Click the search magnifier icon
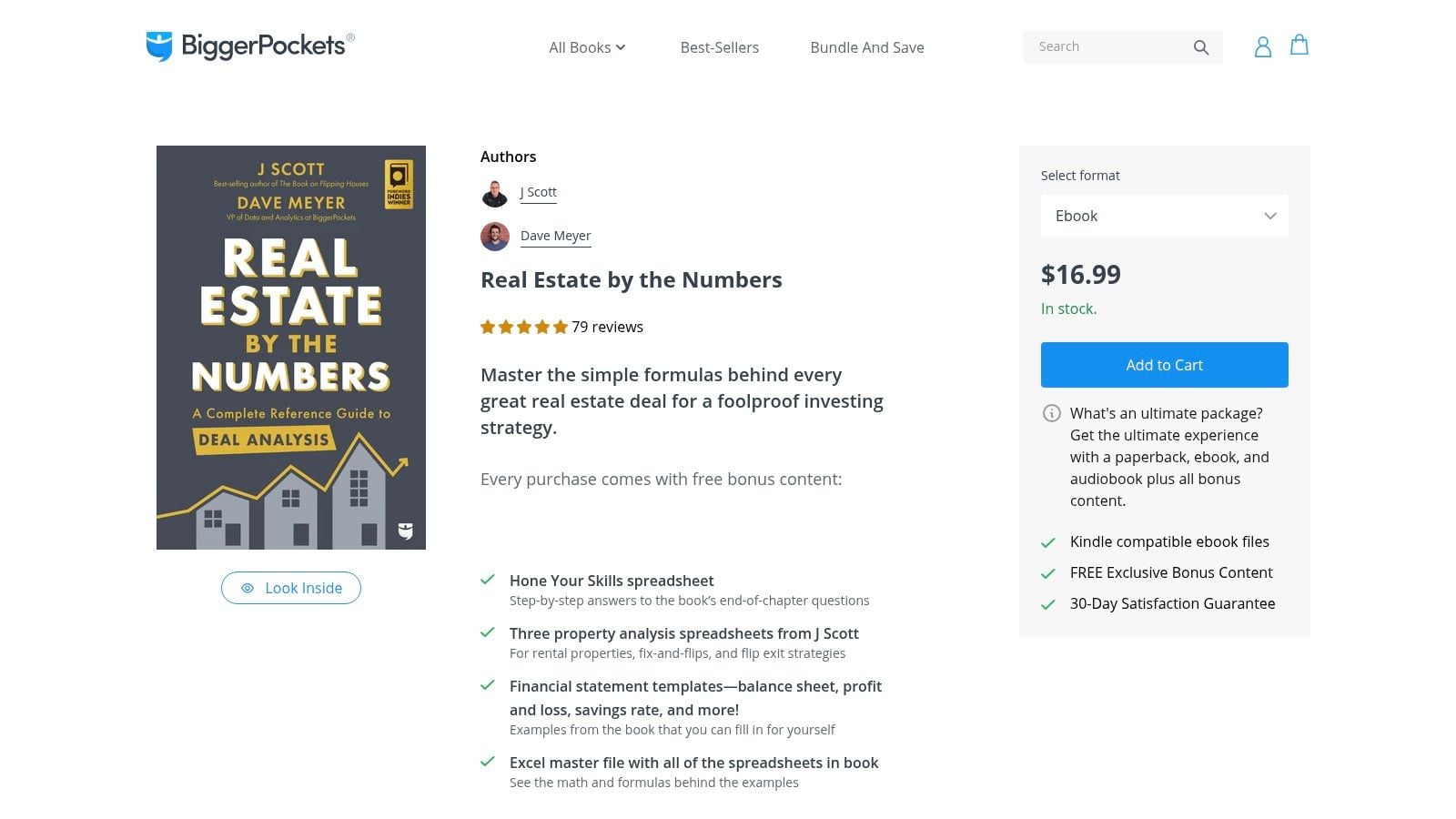 (x=1201, y=46)
